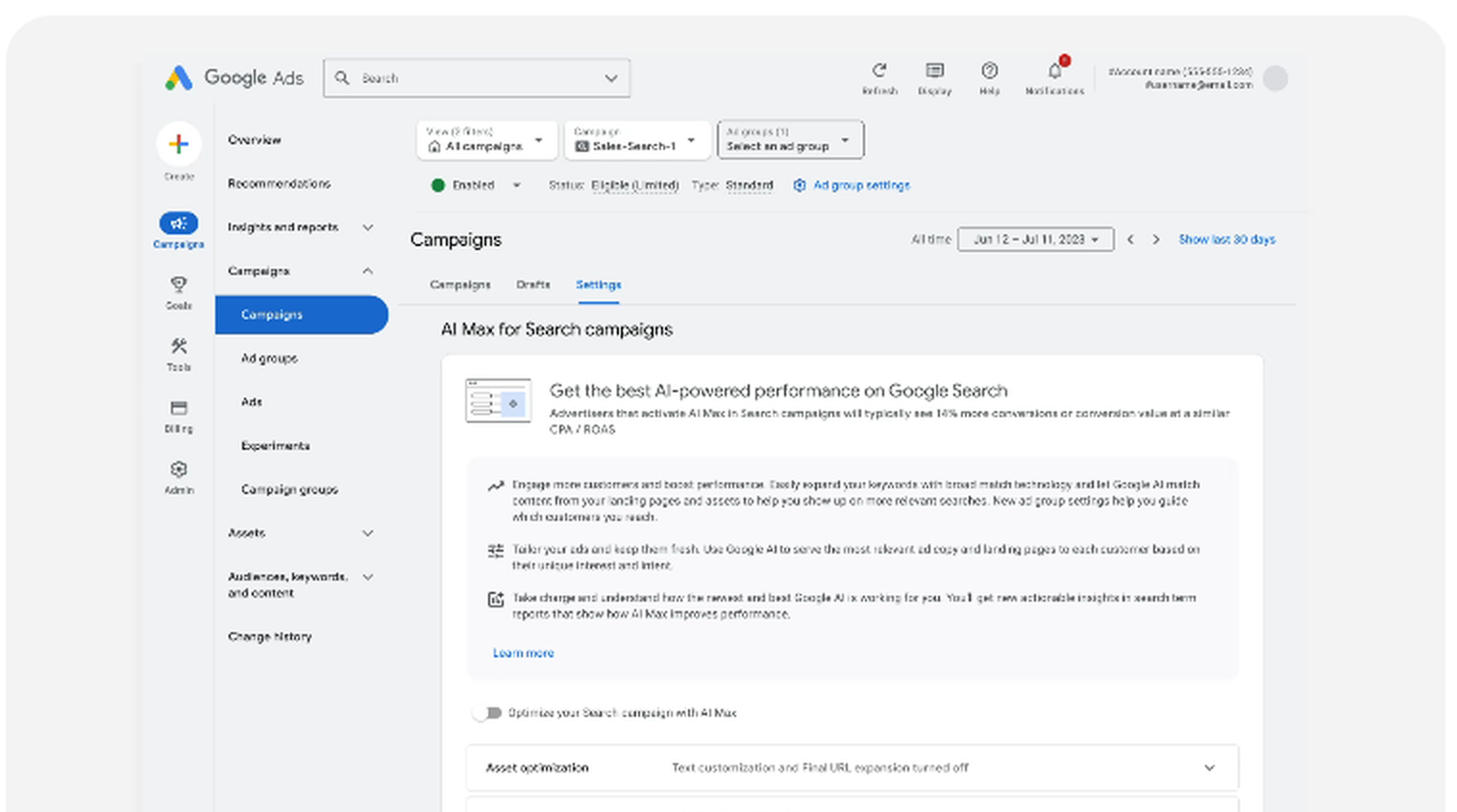Open Ads in the left menu
1457x812 pixels.
point(252,402)
